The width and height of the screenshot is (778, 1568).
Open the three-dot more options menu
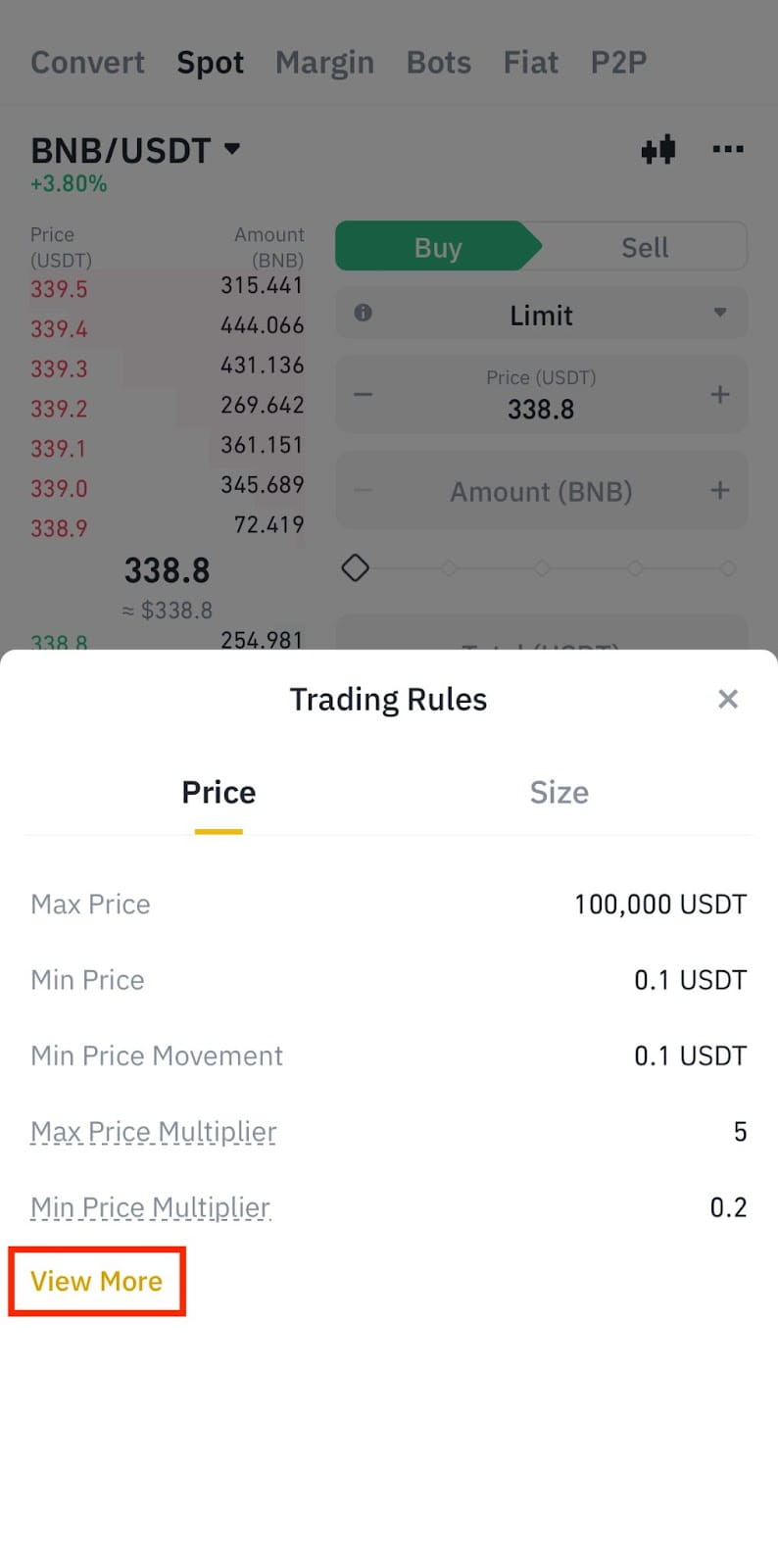[727, 150]
